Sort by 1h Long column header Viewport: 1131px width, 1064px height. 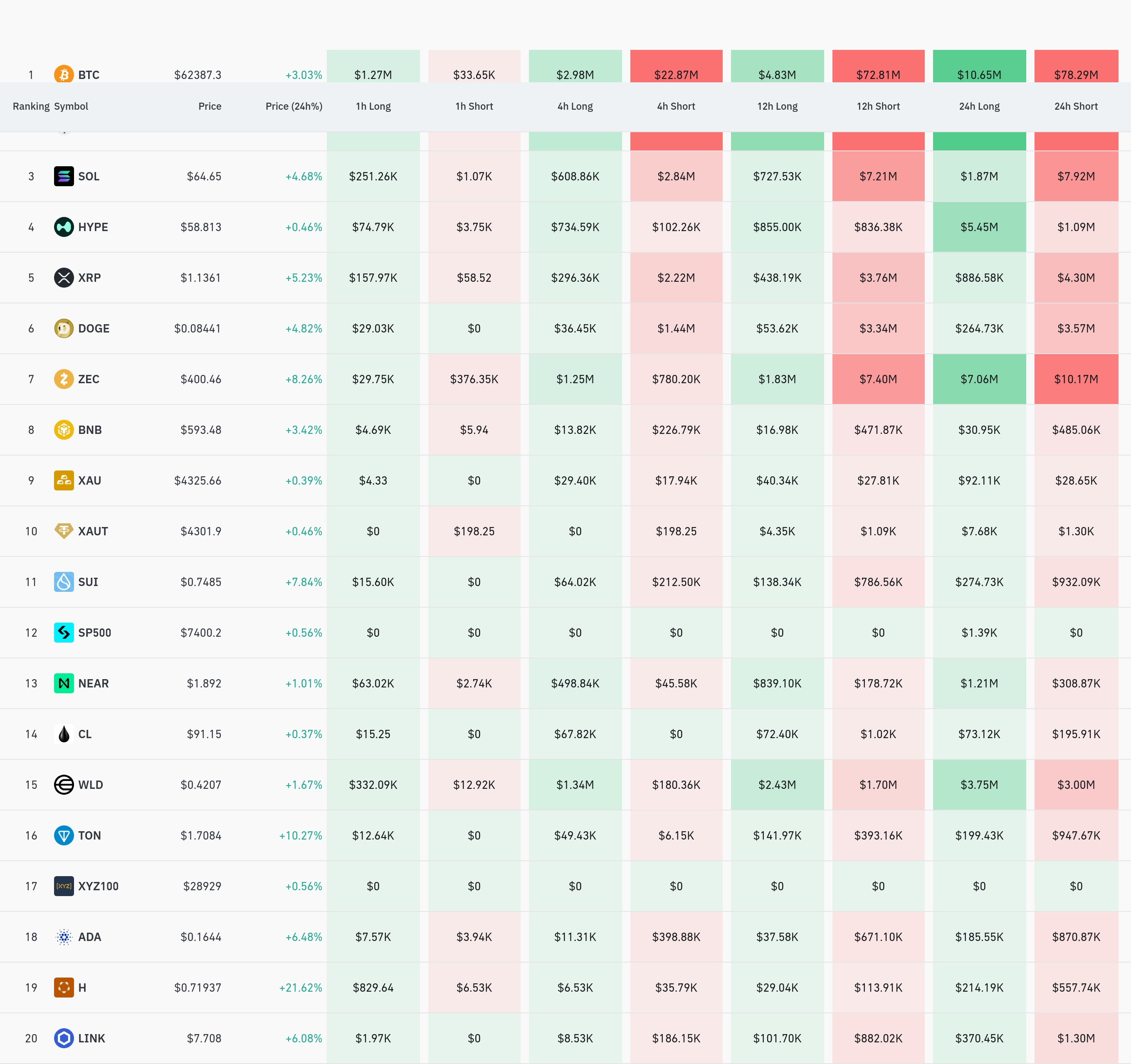373,106
